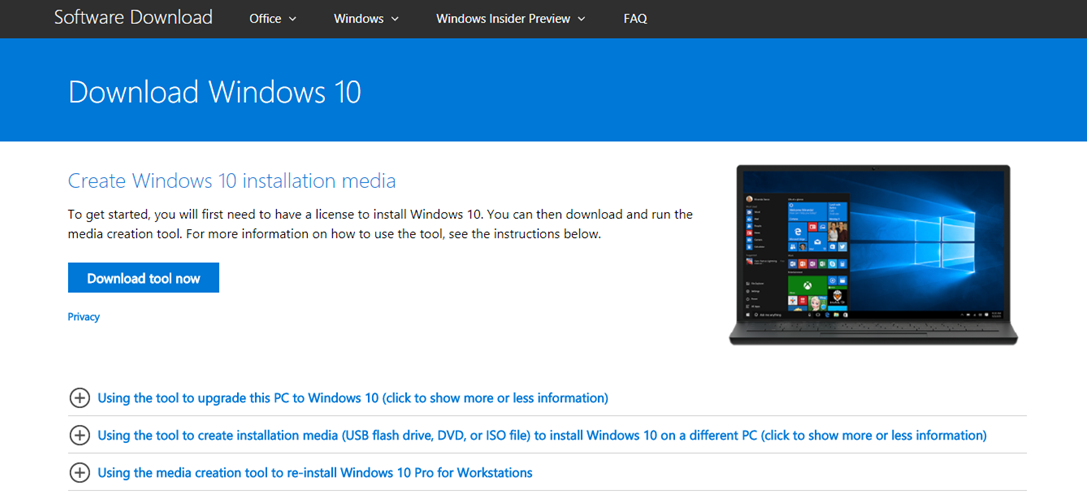Click the paragraph starting 'To get started'
This screenshot has width=1087, height=496.
[x=380, y=224]
